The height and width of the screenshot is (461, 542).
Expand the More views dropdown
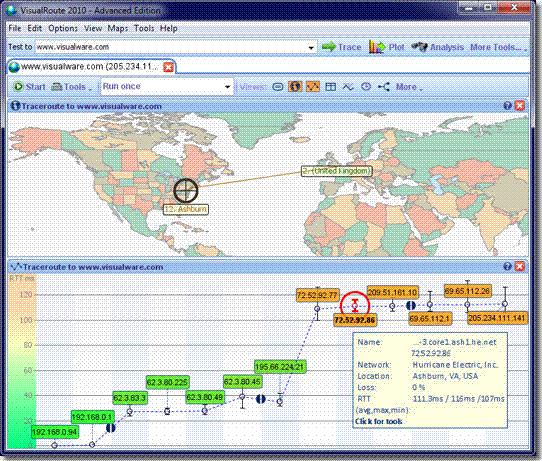409,87
